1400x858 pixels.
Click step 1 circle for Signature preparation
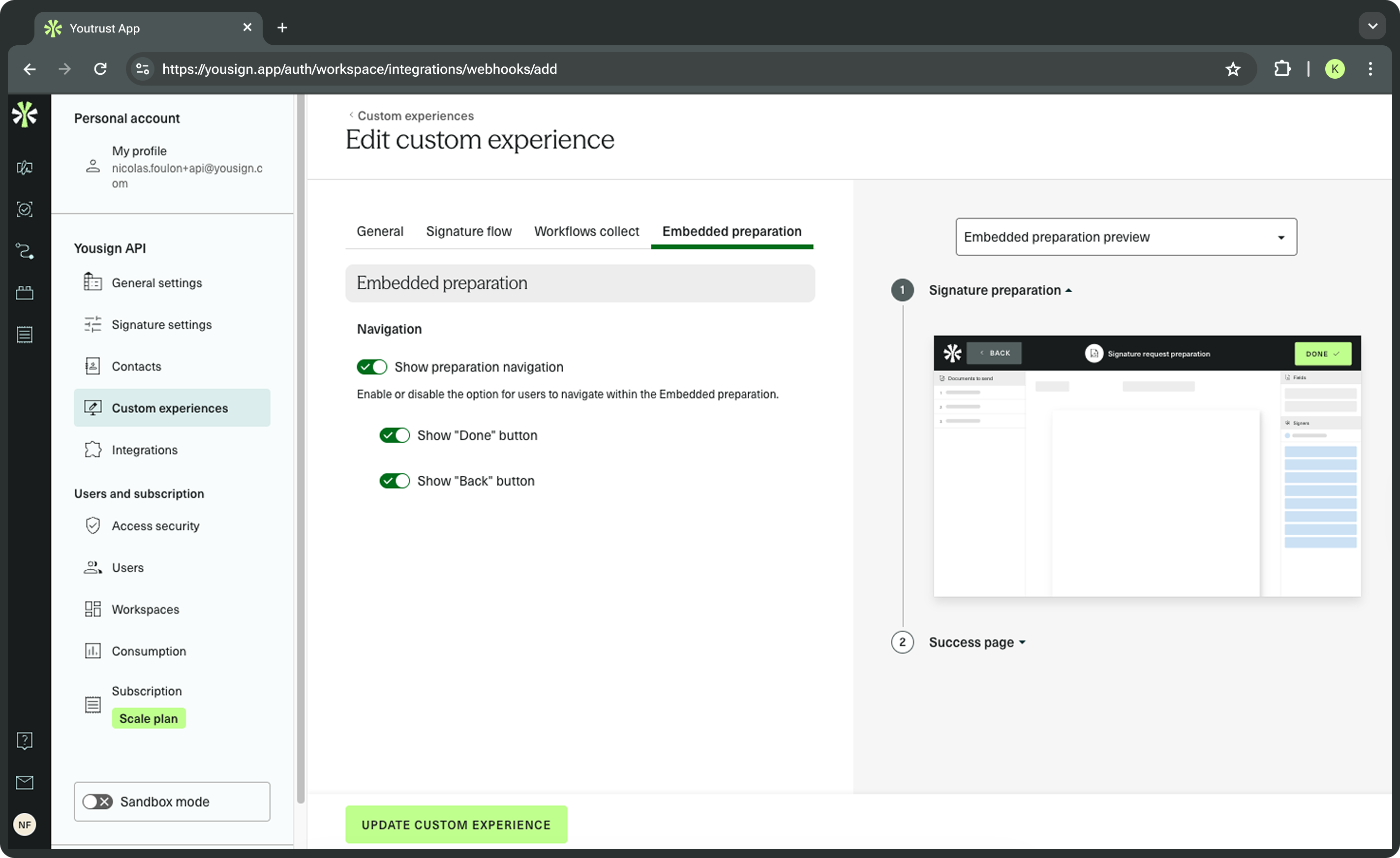point(902,290)
